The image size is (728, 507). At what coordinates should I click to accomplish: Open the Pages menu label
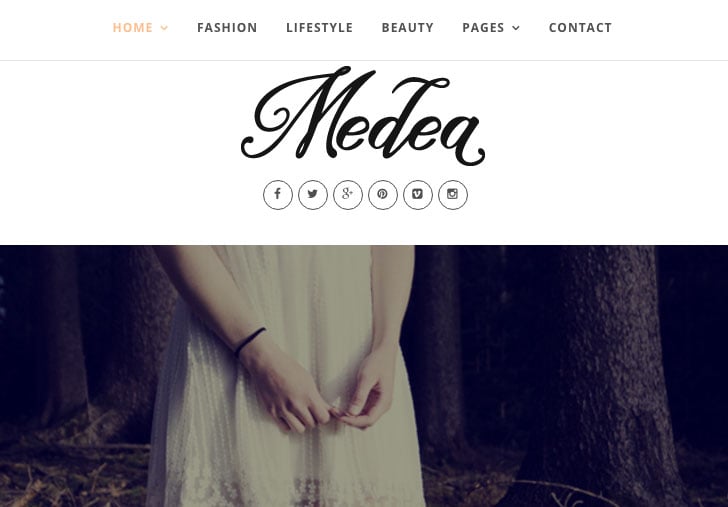coord(483,28)
